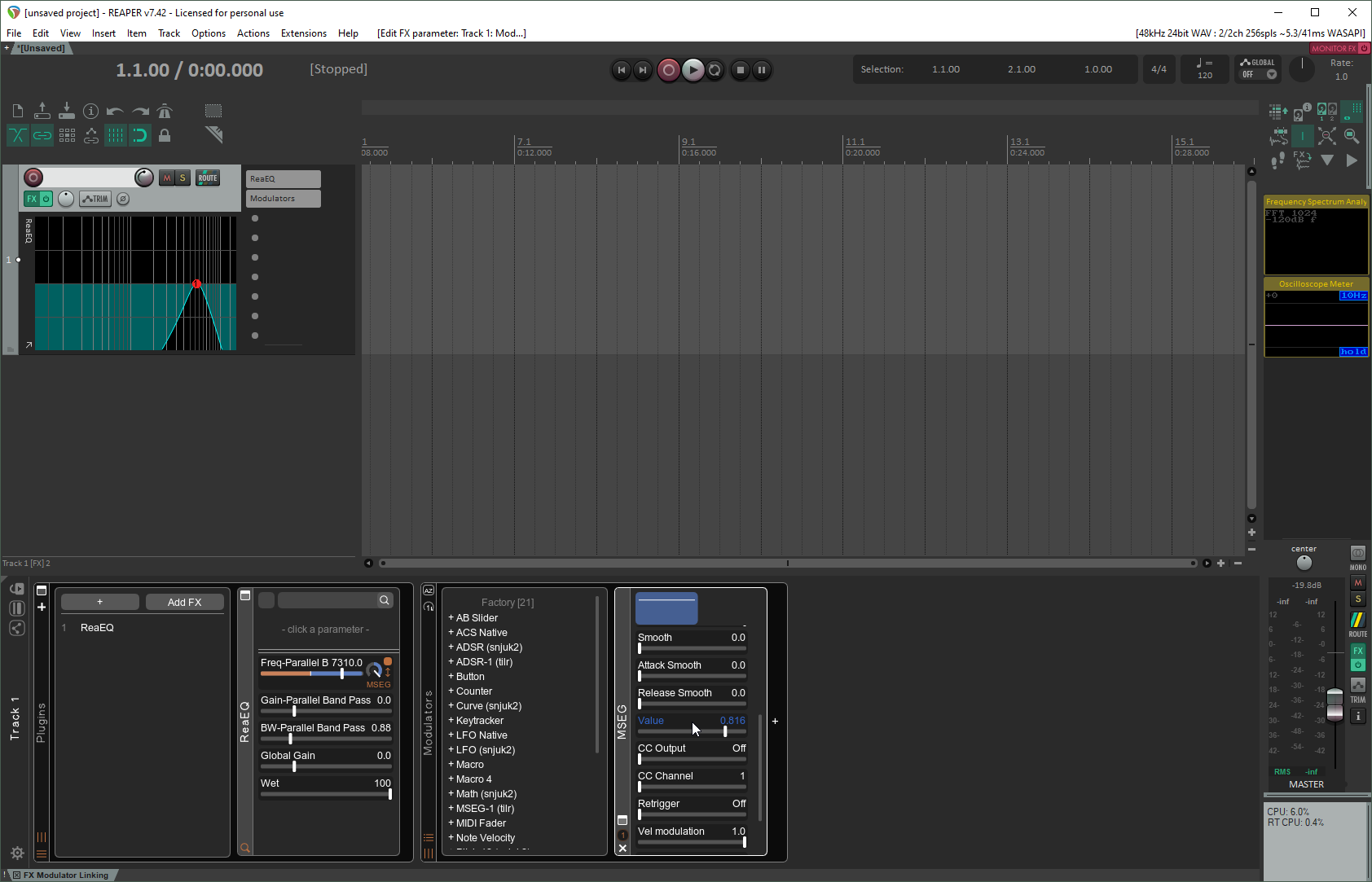Click gear settings icon in modulator panel
Image resolution: width=1372 pixels, height=882 pixels.
click(17, 853)
